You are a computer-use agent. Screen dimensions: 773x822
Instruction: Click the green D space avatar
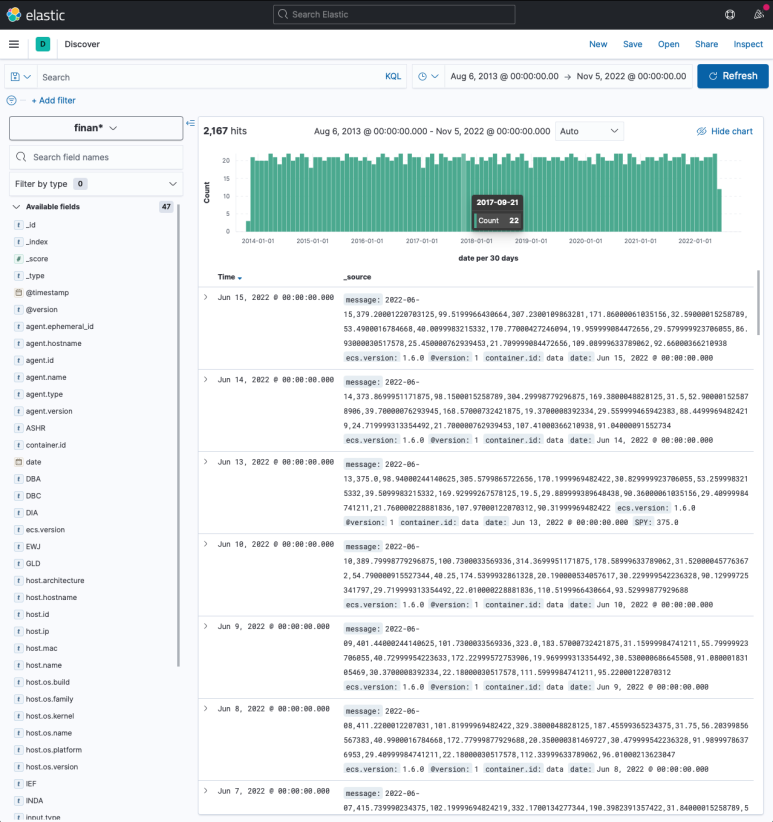point(43,44)
